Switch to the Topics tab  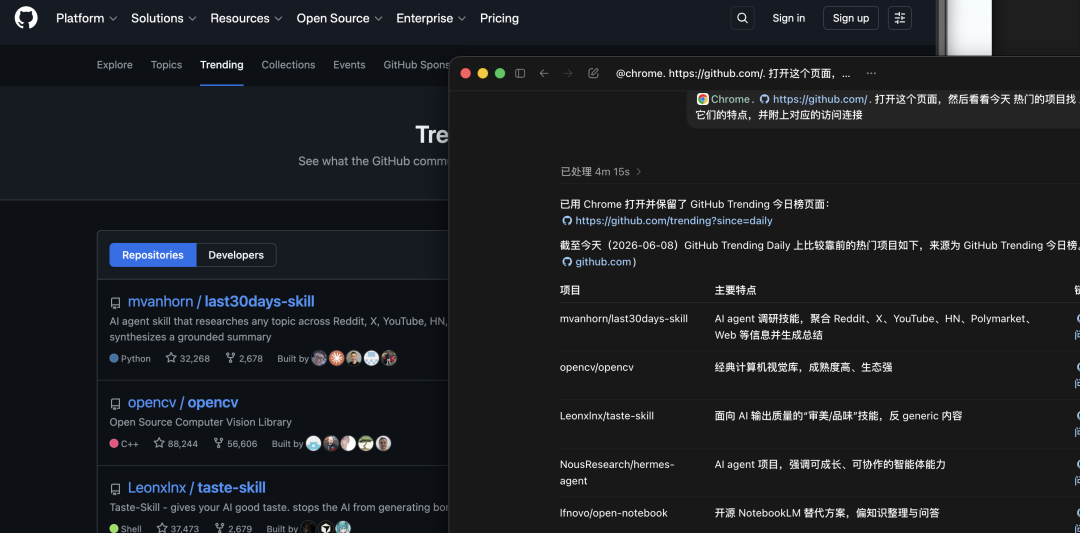[x=167, y=65]
